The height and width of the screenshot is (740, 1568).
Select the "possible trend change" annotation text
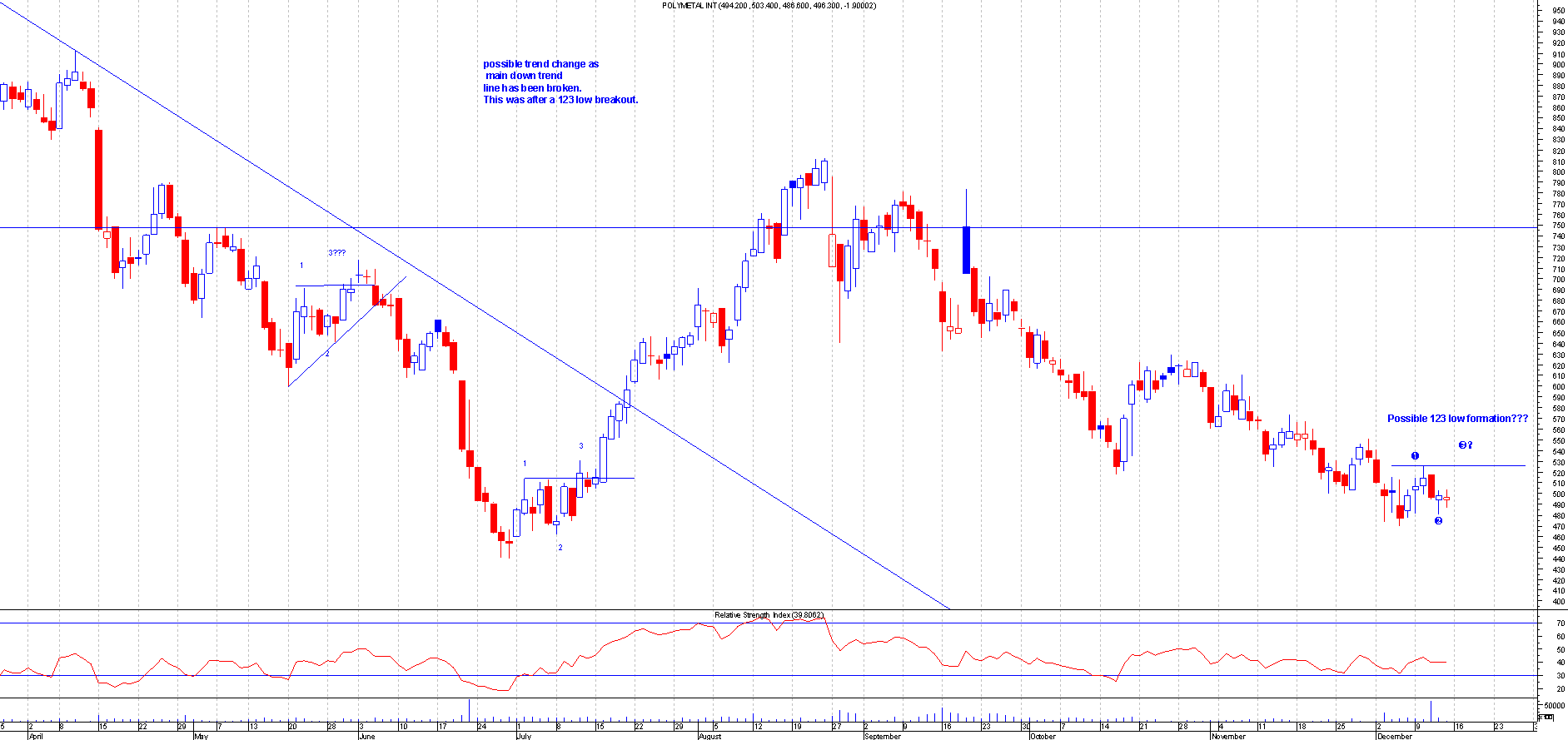(560, 82)
